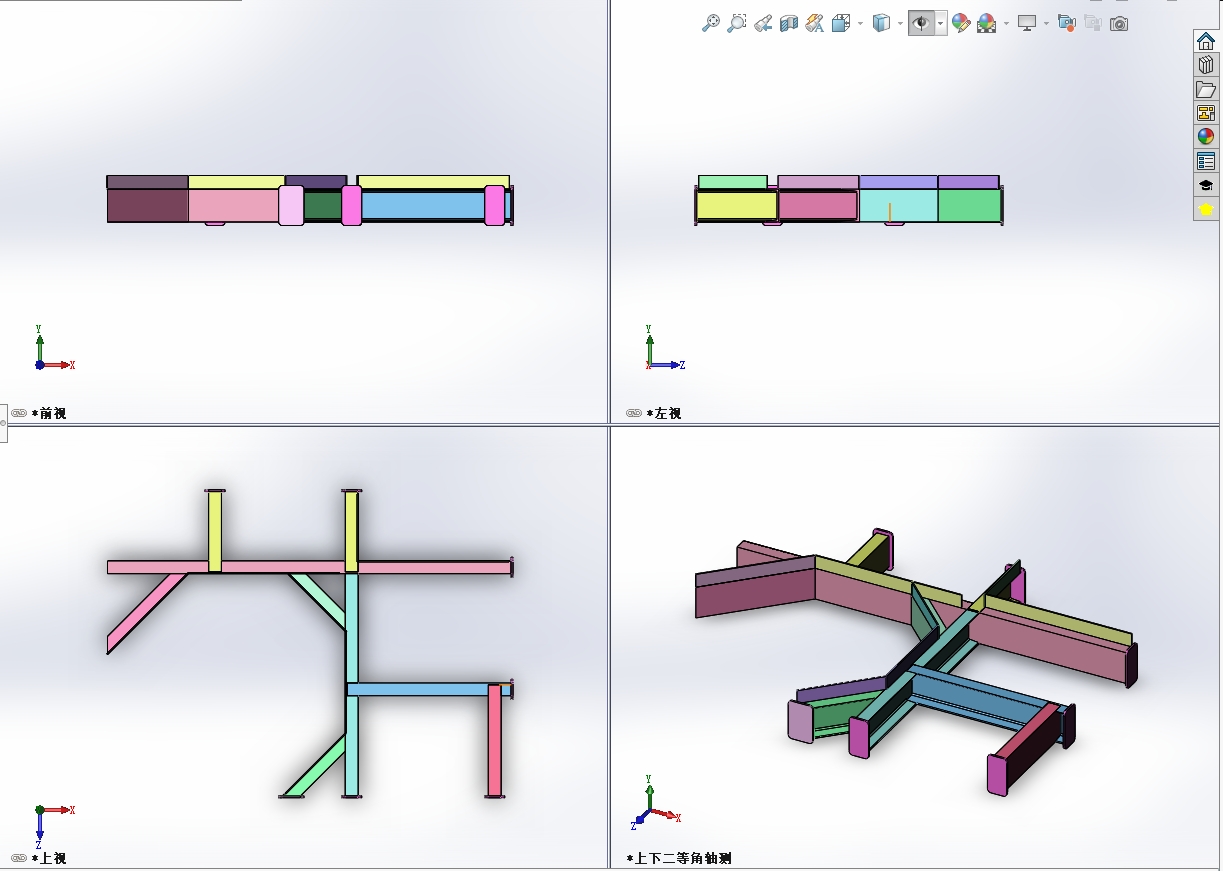Click the greyed-out camera icon in toolbar
This screenshot has height=871, width=1223.
(1092, 23)
